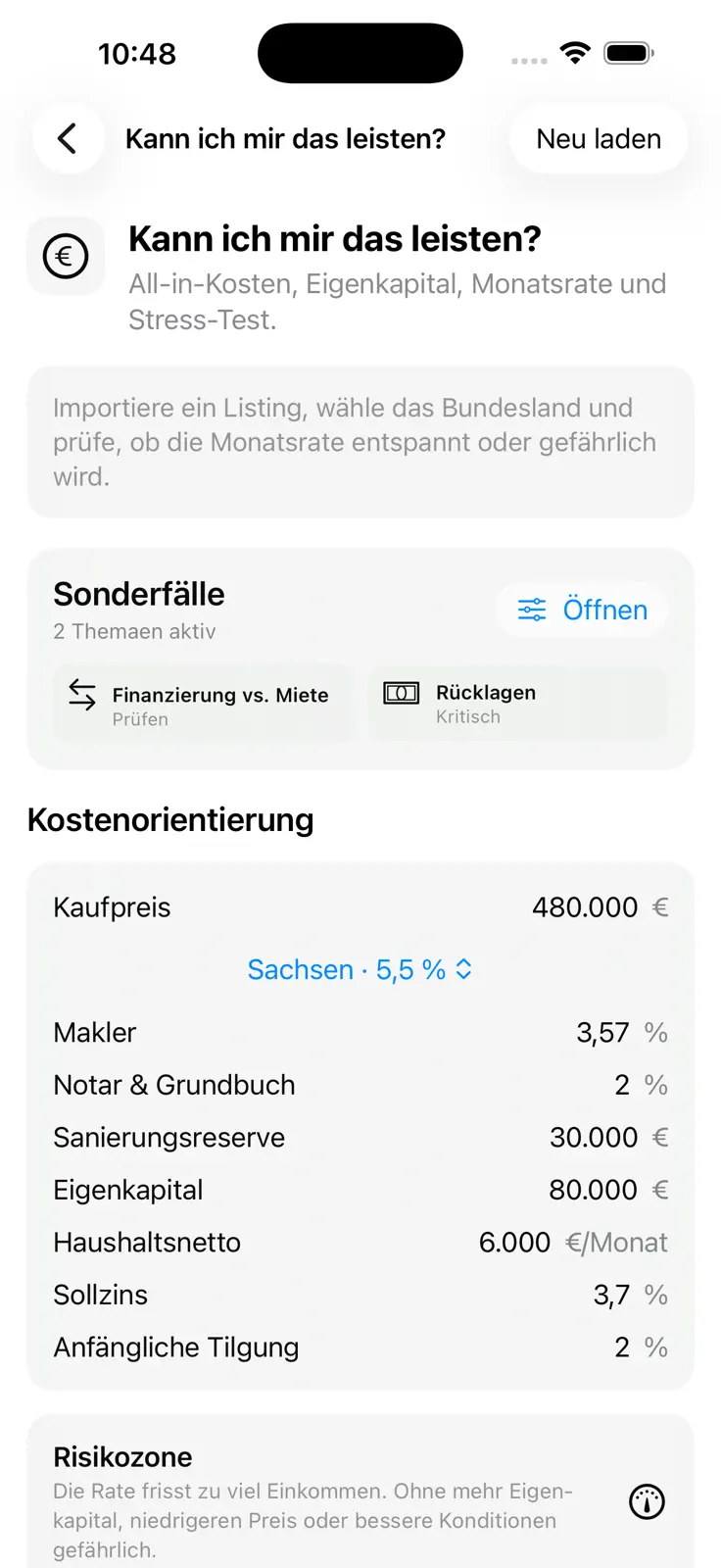Tap the gauge icon in Risikozone
Viewport: 721px width, 1568px height.
pyautogui.click(x=647, y=1501)
